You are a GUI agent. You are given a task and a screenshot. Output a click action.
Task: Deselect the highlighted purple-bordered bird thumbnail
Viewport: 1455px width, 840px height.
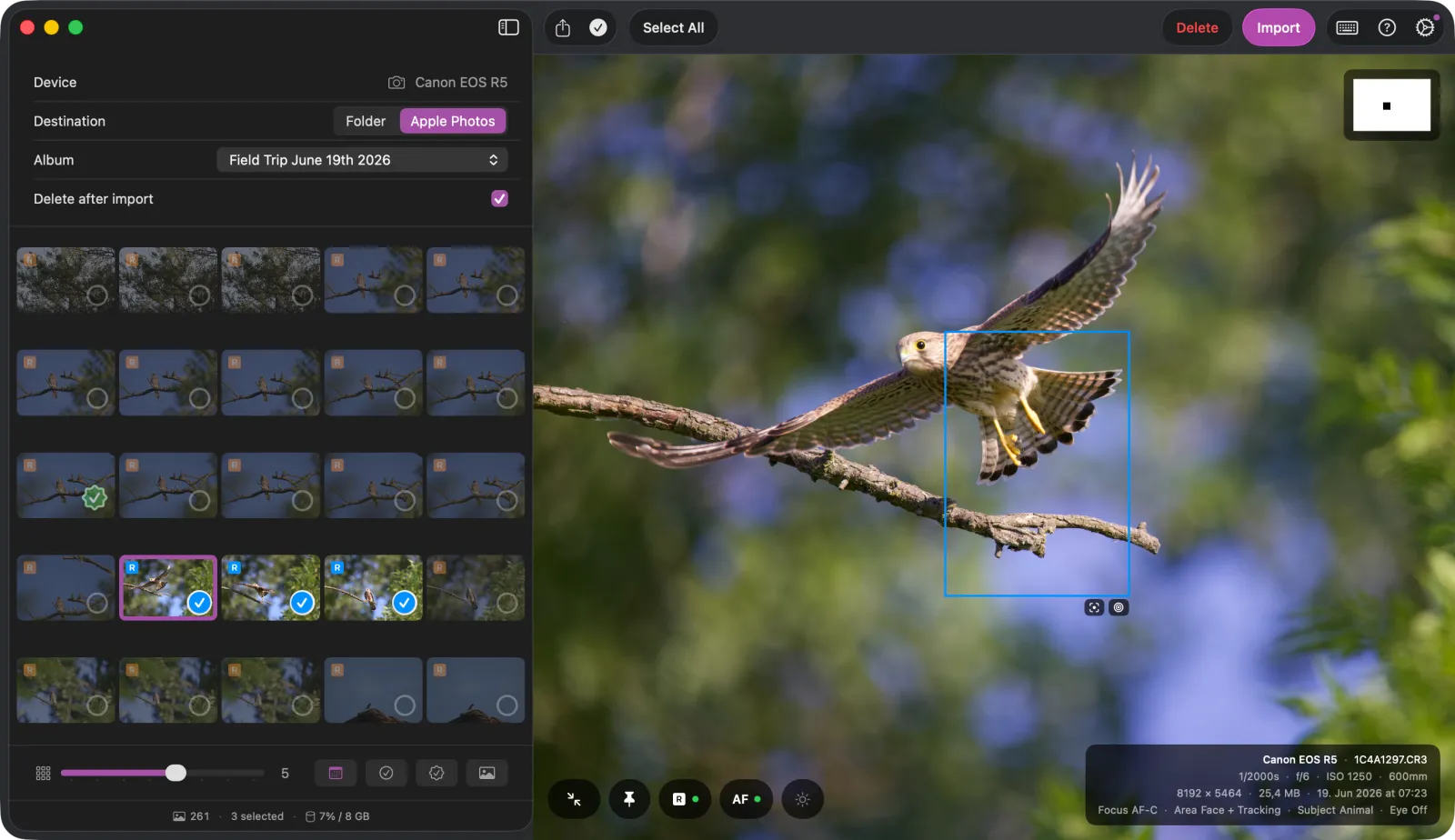click(199, 602)
